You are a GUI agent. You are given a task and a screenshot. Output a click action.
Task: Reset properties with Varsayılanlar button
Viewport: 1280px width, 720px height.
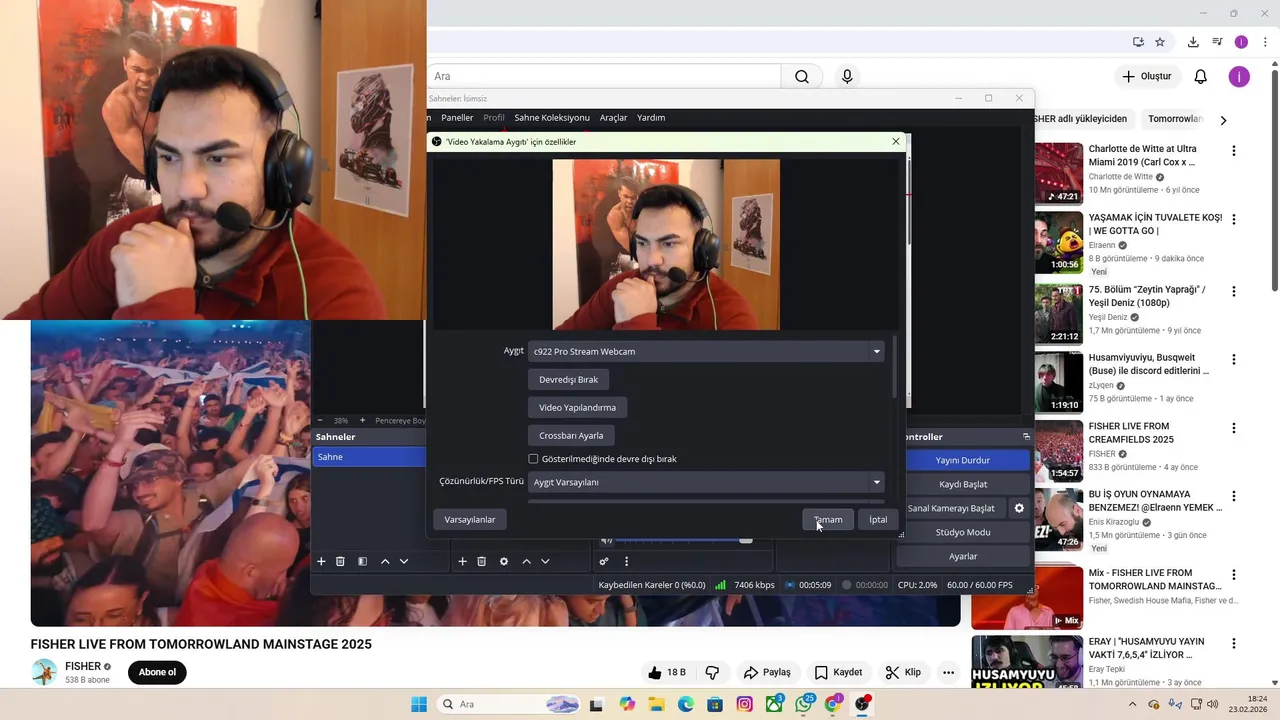pyautogui.click(x=470, y=519)
